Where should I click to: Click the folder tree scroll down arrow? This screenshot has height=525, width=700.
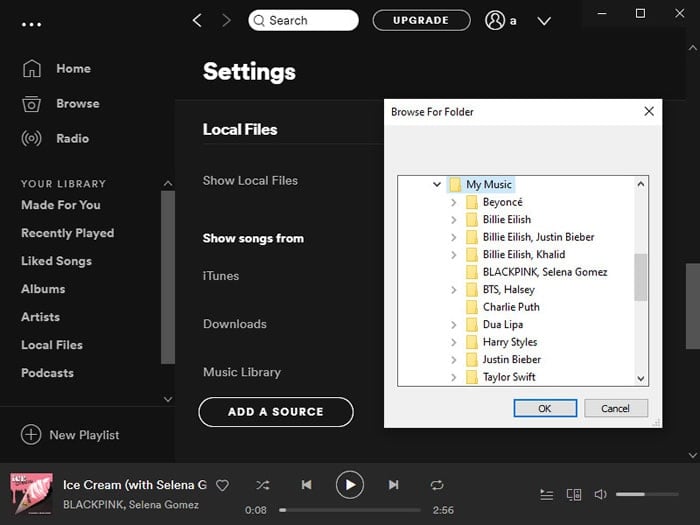tap(641, 379)
